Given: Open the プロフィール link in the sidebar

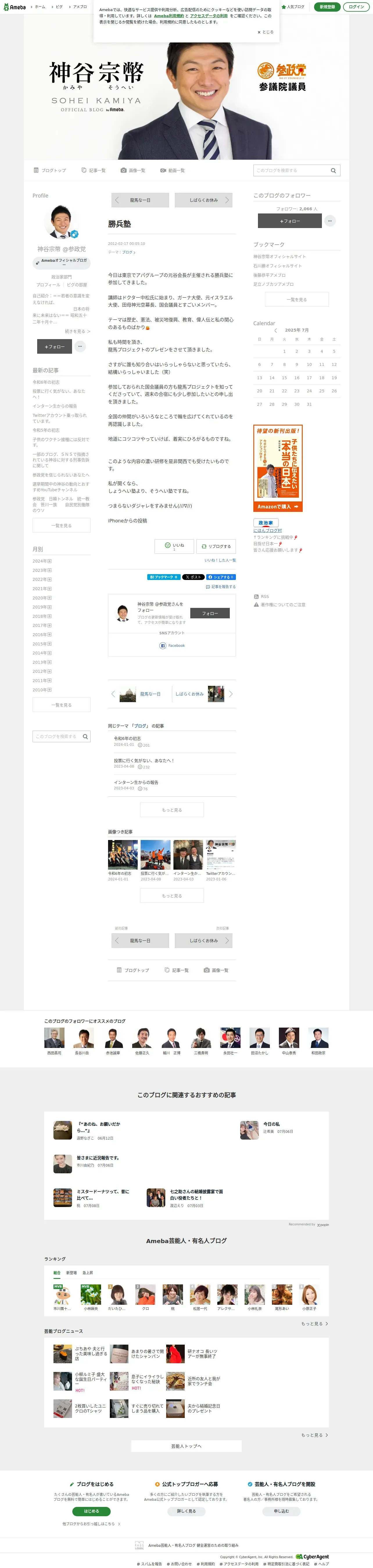Looking at the screenshot, I should tap(48, 285).
